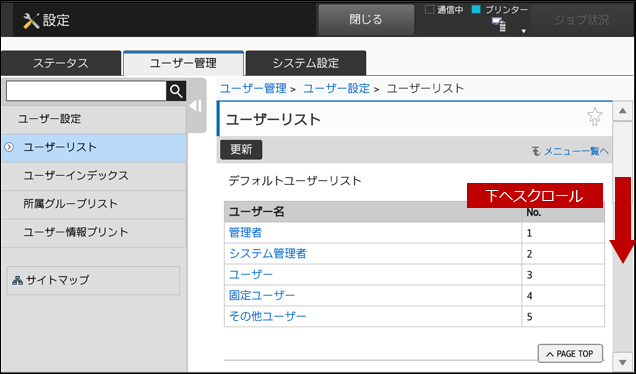Open ユーザー情報プリント in the sidebar
Viewport: 636px width, 374px height.
tap(93, 233)
